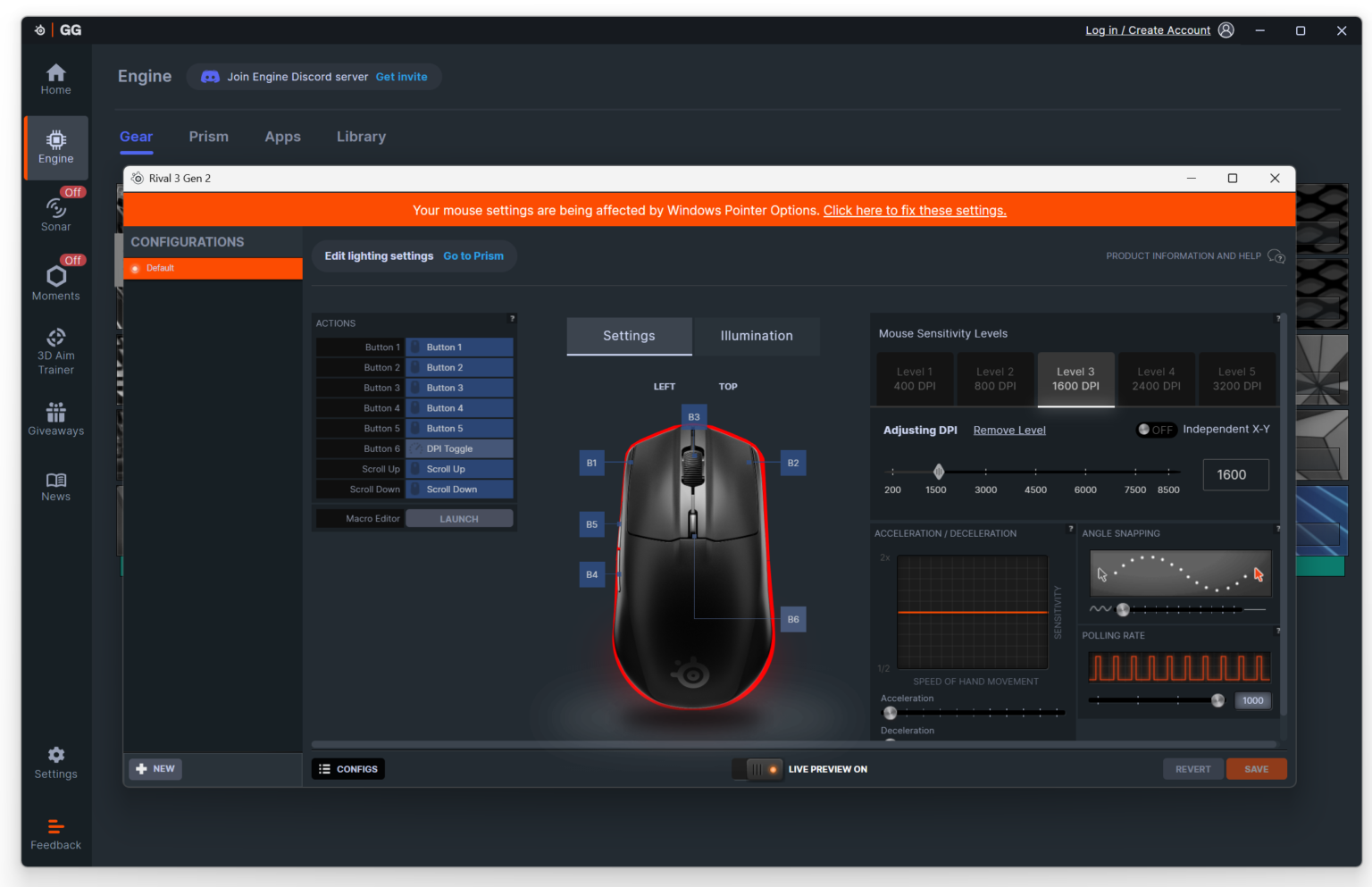Click the user account avatar icon
Screen dimensions: 1372x887
click(x=1226, y=29)
